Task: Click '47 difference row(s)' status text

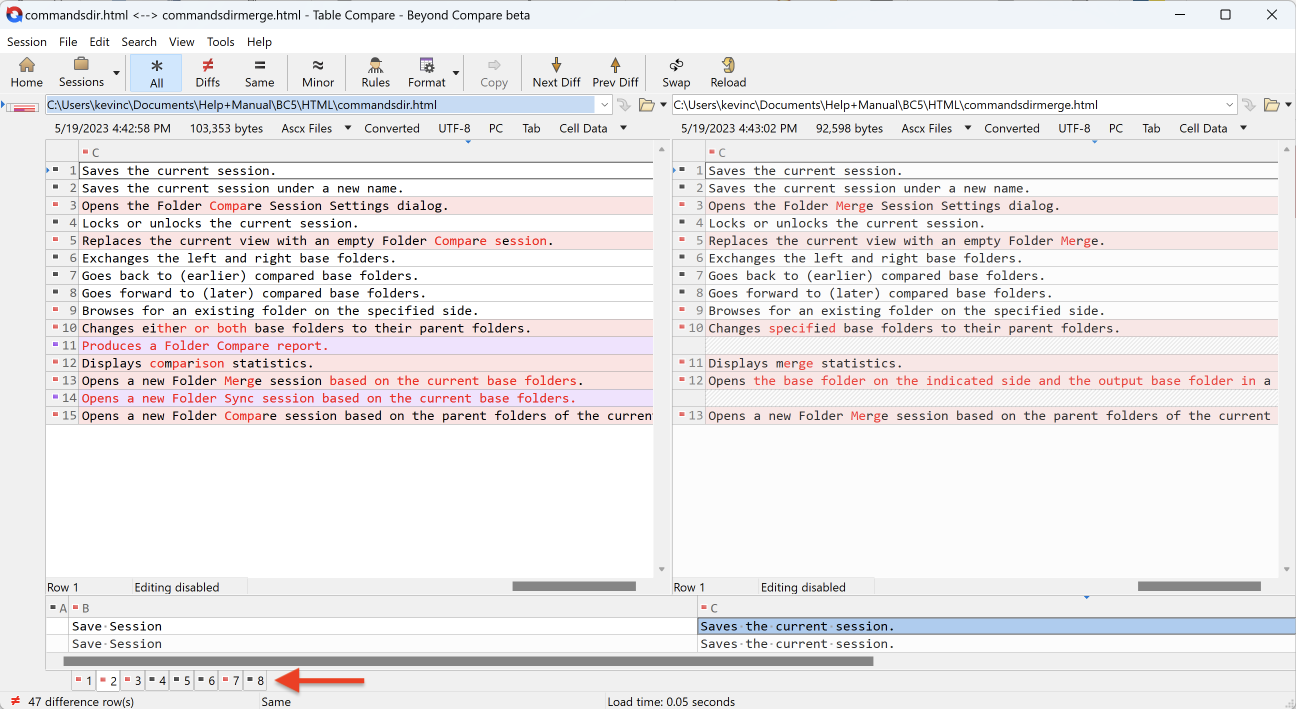Action: (81, 701)
